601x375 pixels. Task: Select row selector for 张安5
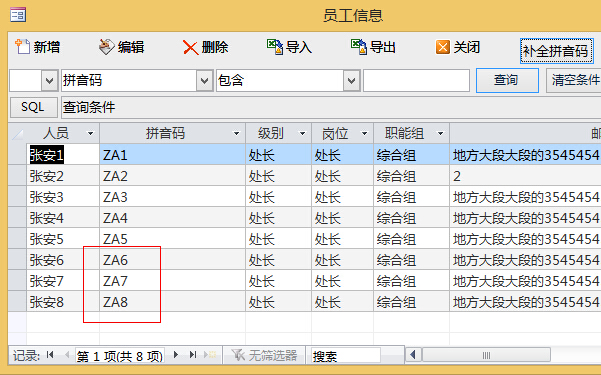(17, 239)
